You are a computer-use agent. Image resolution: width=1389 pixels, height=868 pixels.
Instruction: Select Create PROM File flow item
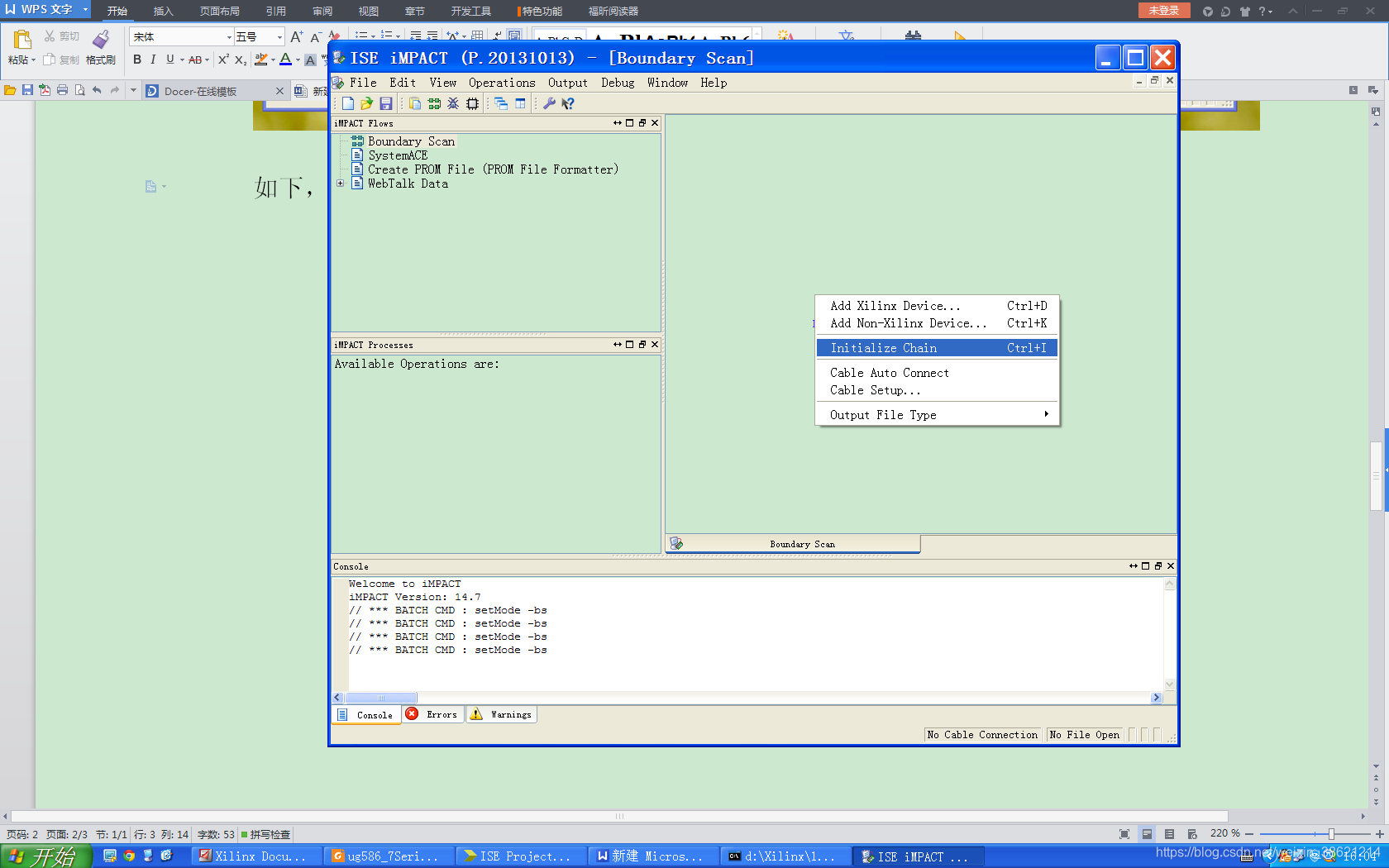493,169
